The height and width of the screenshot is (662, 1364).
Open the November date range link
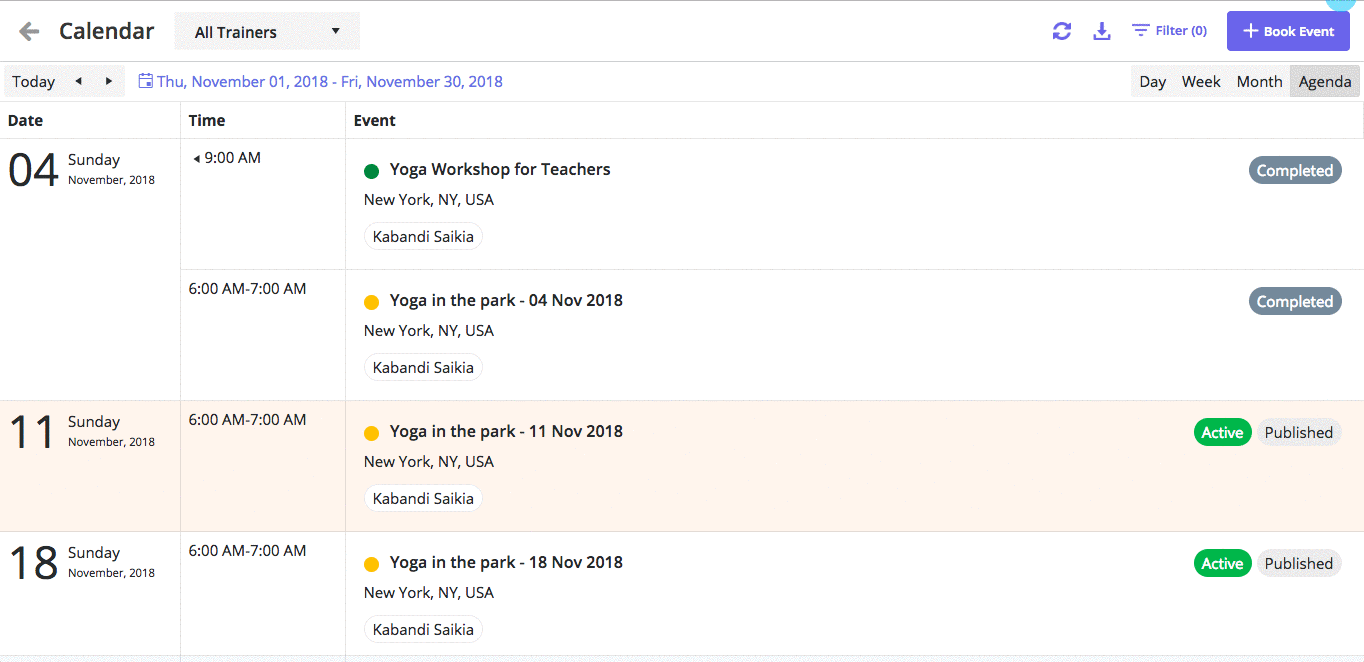click(328, 81)
